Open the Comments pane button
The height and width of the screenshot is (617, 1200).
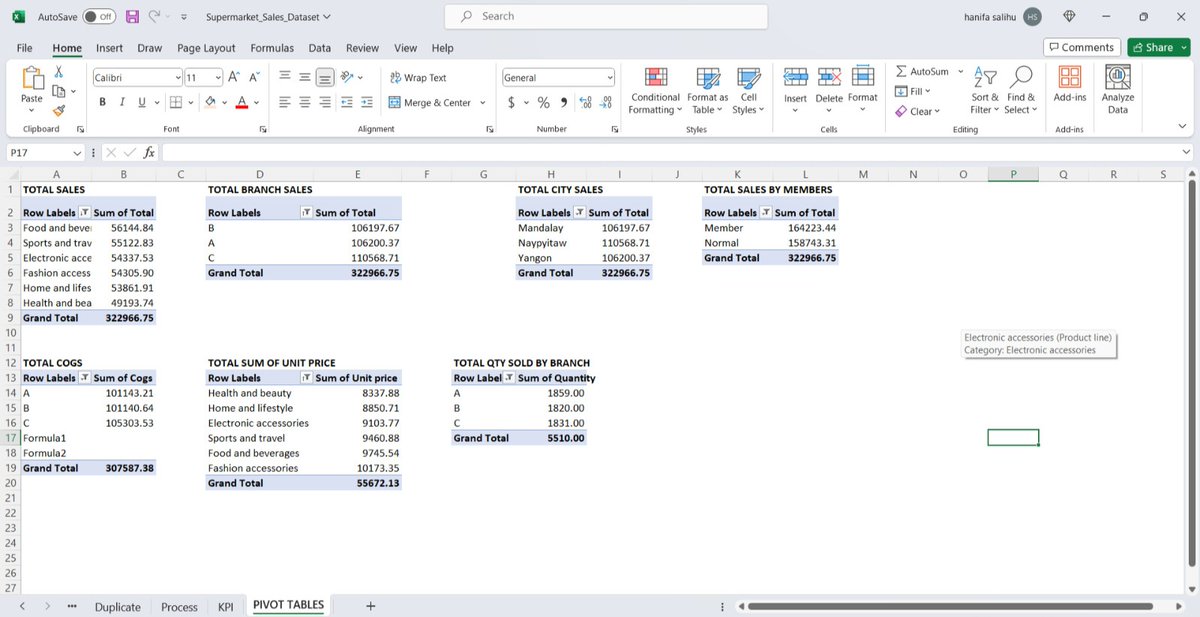(1081, 47)
